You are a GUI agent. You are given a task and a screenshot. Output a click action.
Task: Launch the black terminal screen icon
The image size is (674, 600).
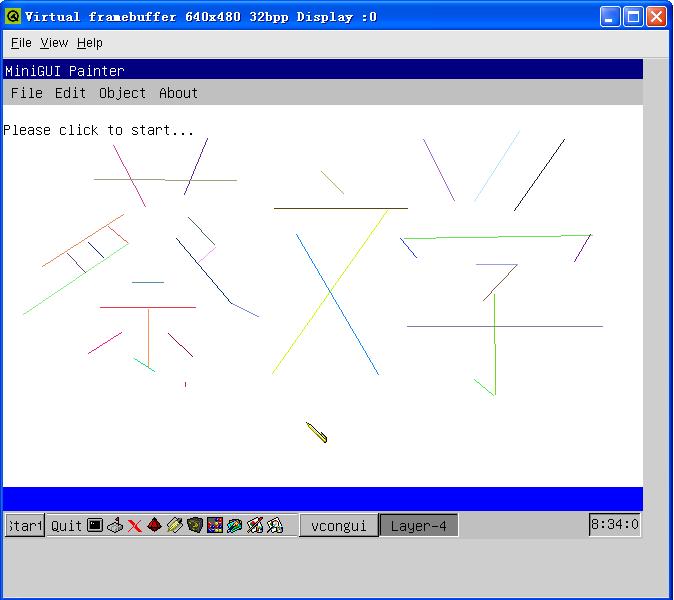(95, 525)
